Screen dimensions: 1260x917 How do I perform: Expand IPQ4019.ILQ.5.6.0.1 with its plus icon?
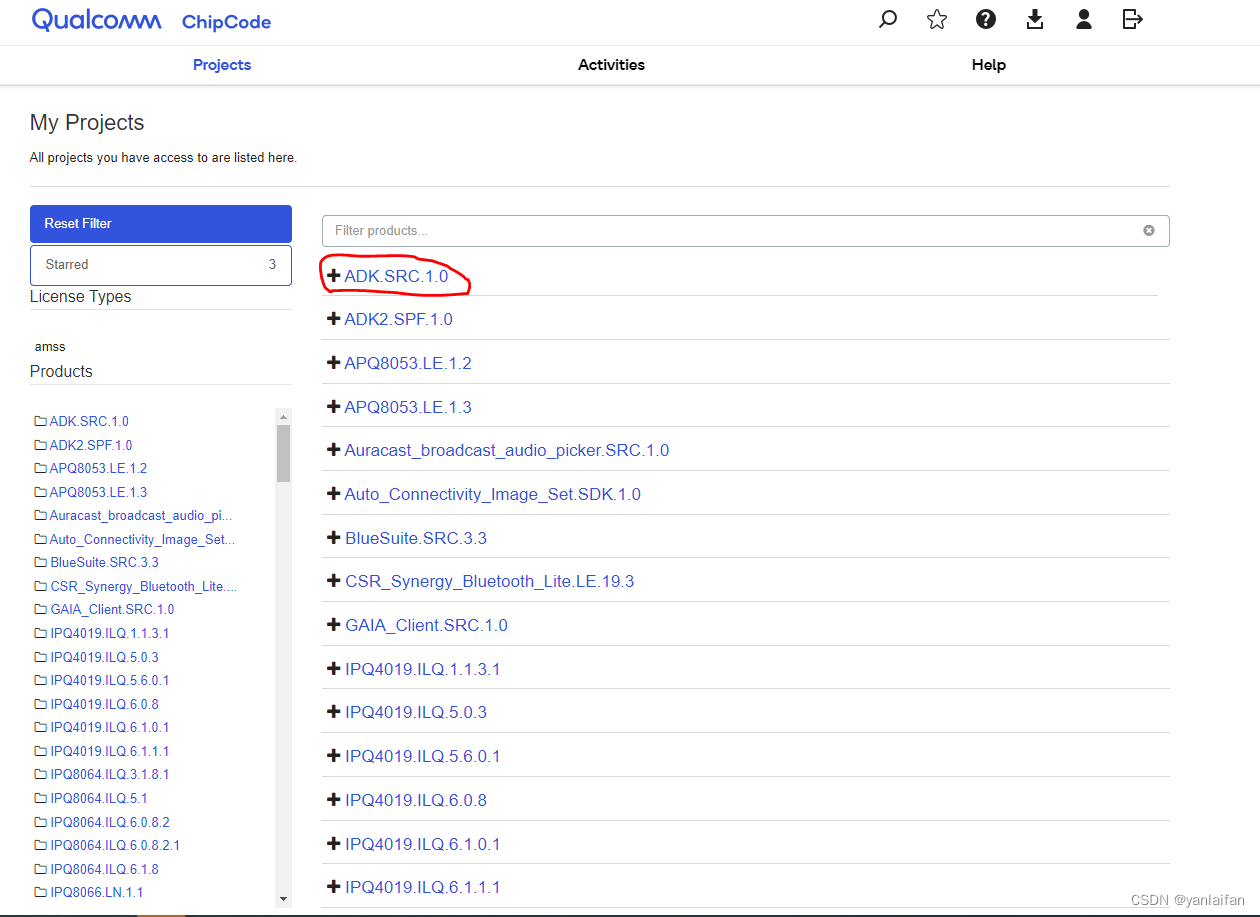pos(334,756)
